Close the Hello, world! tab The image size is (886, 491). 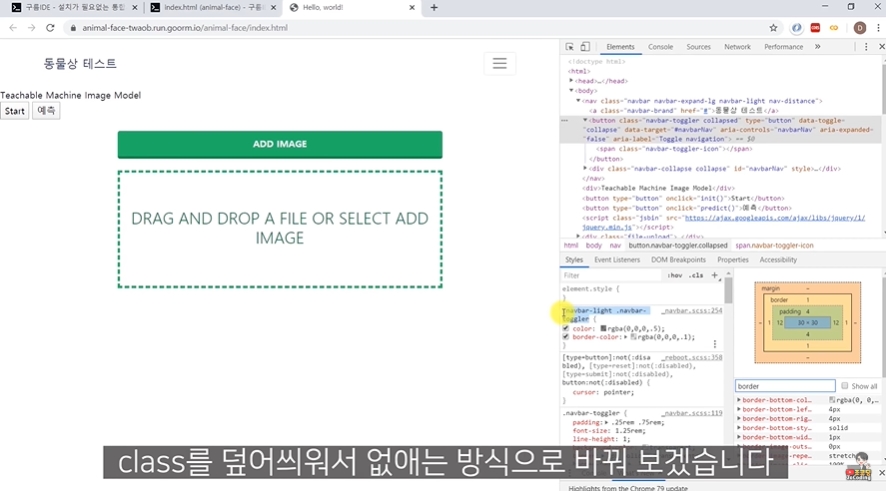tap(412, 7)
